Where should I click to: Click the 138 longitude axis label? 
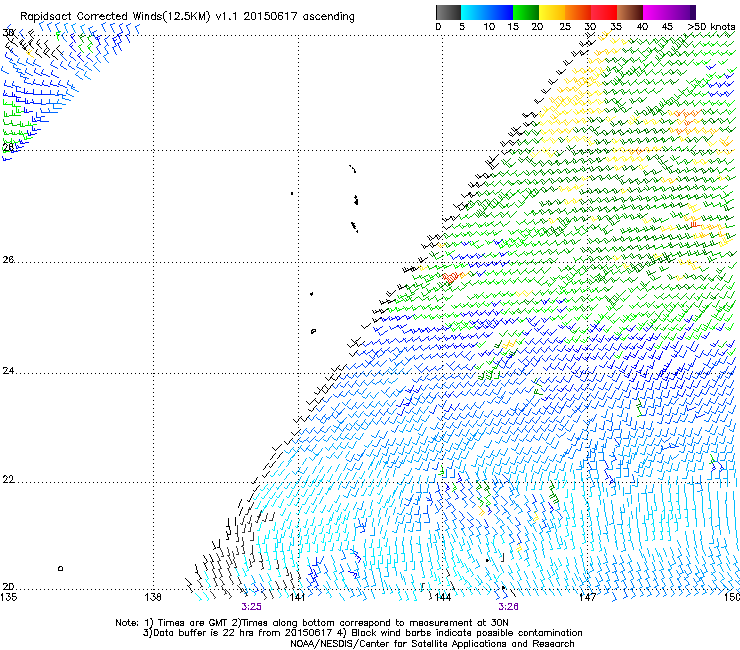(x=153, y=597)
